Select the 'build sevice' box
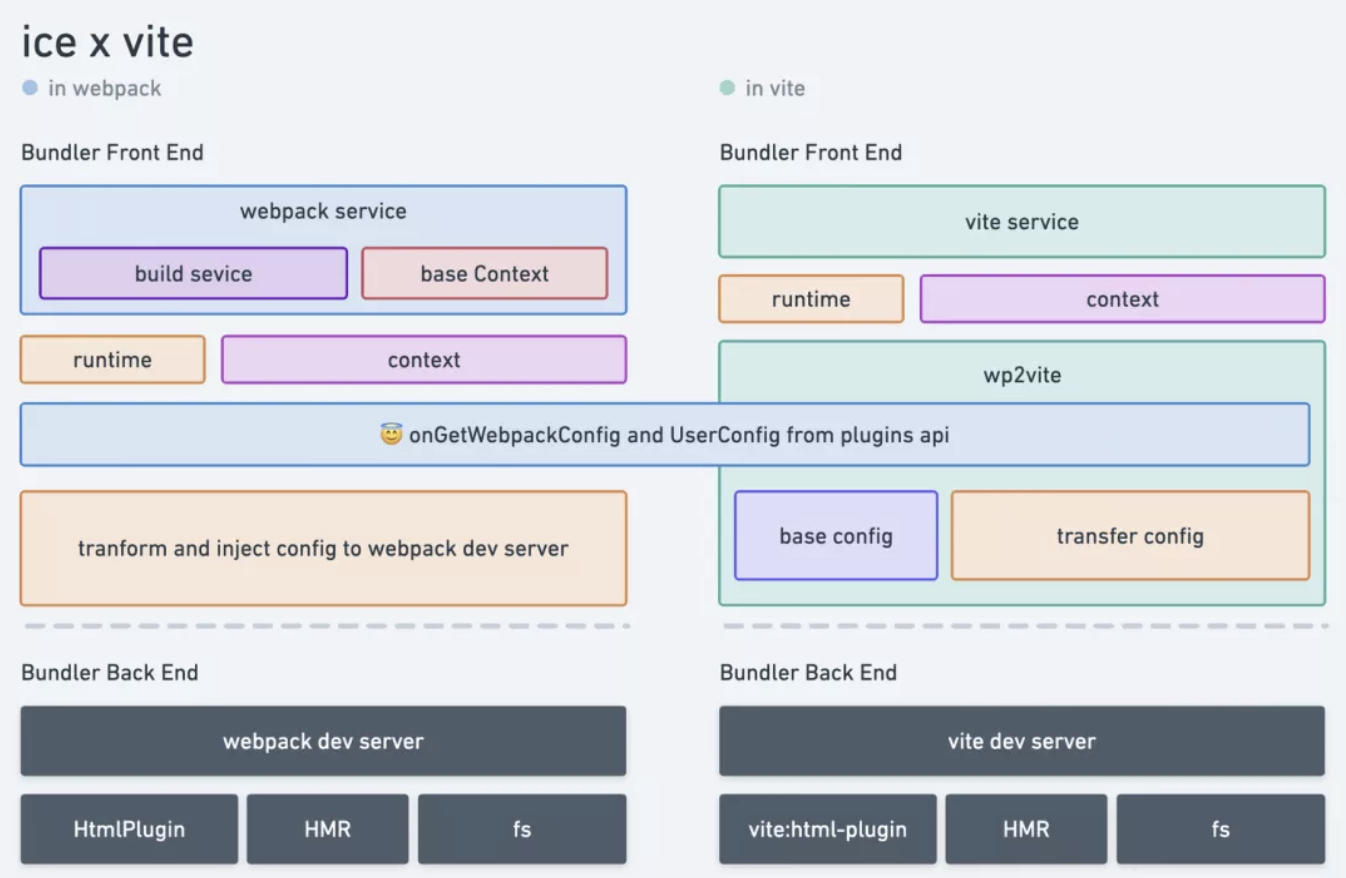Screen dimensions: 1346x878 (193, 273)
